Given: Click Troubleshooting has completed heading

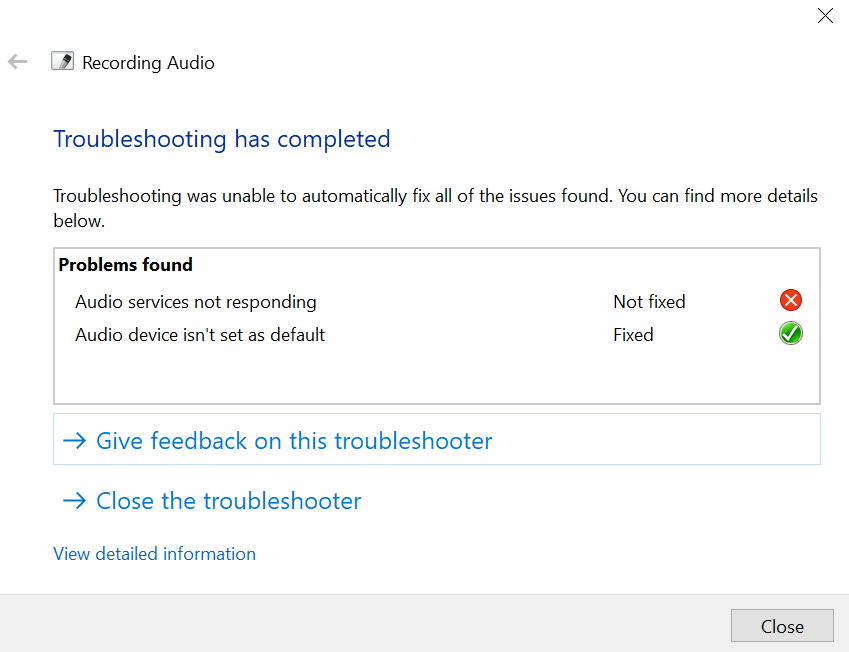Looking at the screenshot, I should tap(221, 139).
